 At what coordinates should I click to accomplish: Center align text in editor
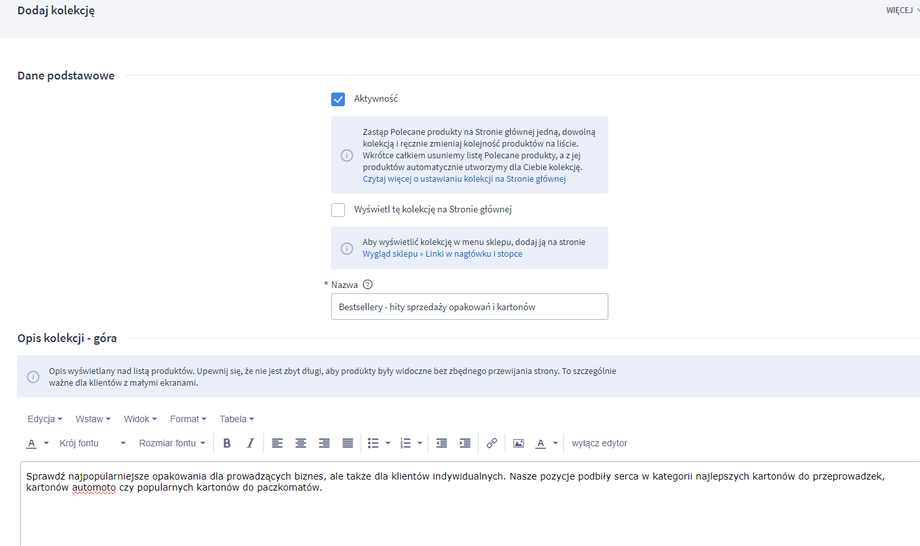point(301,443)
